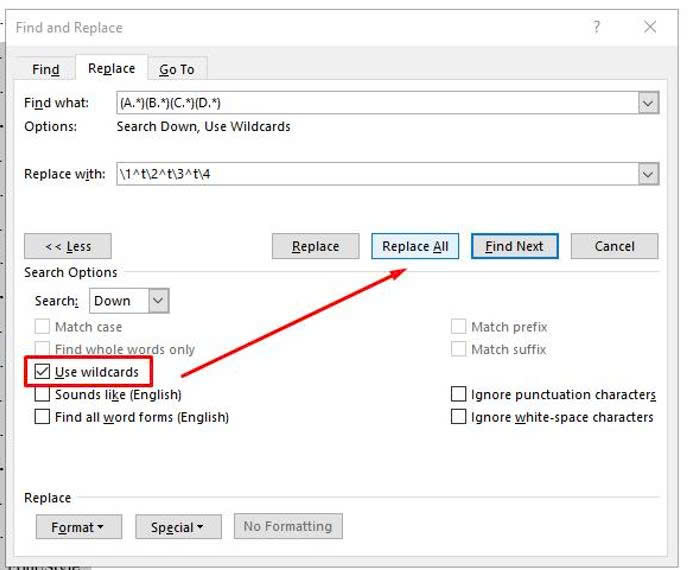Check Find all word forms (English)
Screen dimensions: 689x570
point(42,417)
